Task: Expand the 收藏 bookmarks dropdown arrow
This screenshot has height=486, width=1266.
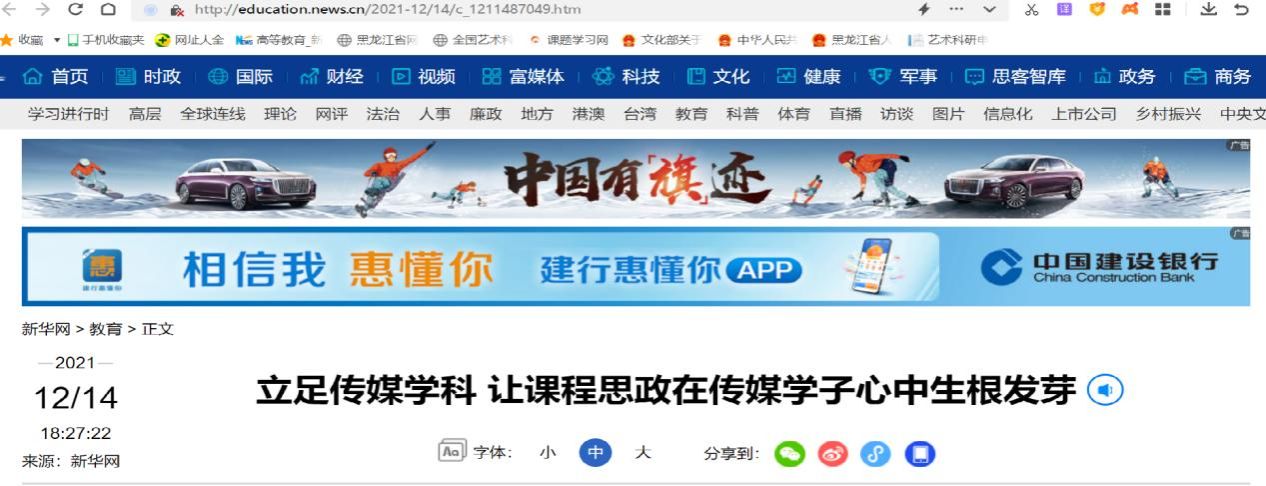Action: pyautogui.click(x=57, y=40)
